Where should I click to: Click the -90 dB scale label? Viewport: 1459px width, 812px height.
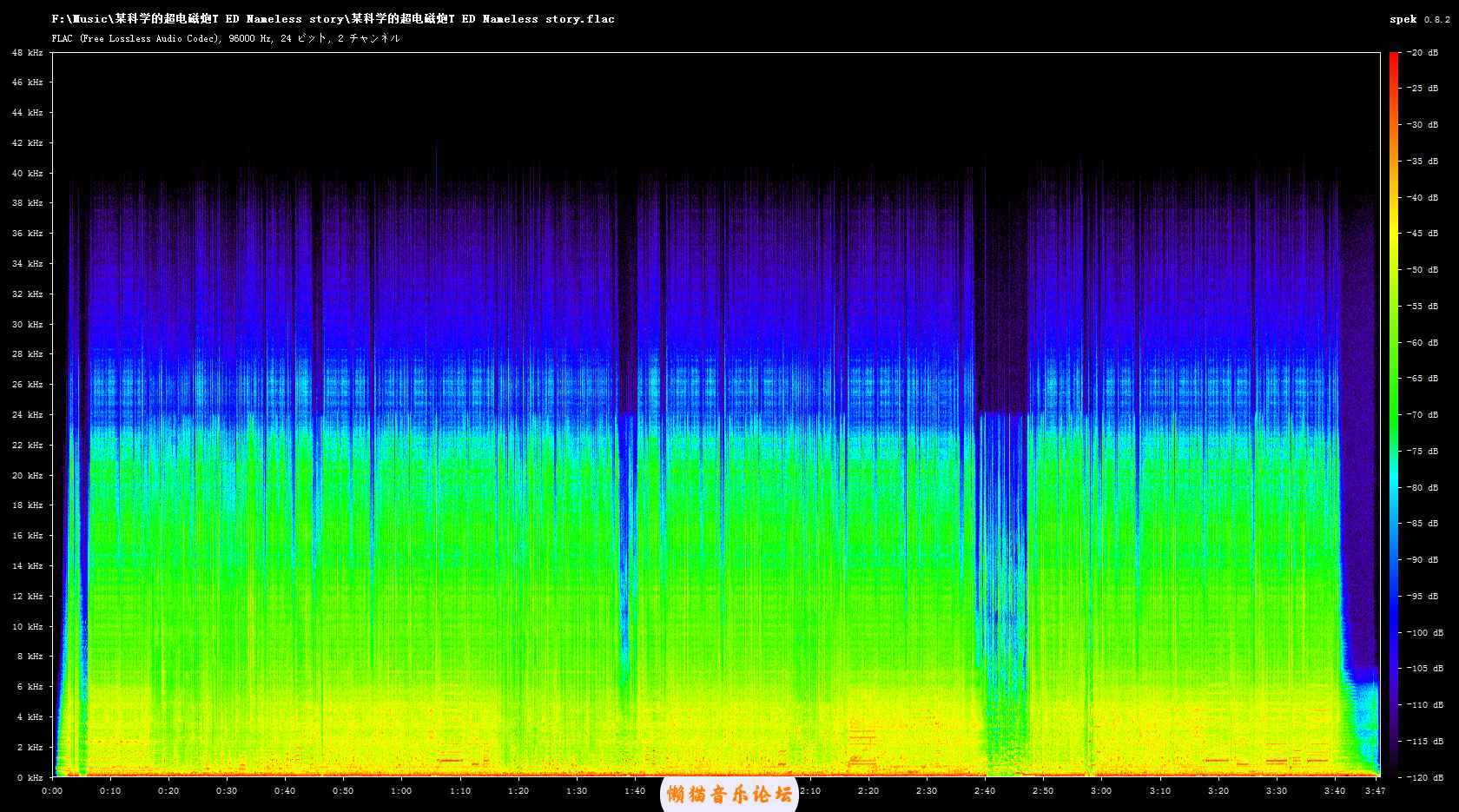[1424, 560]
